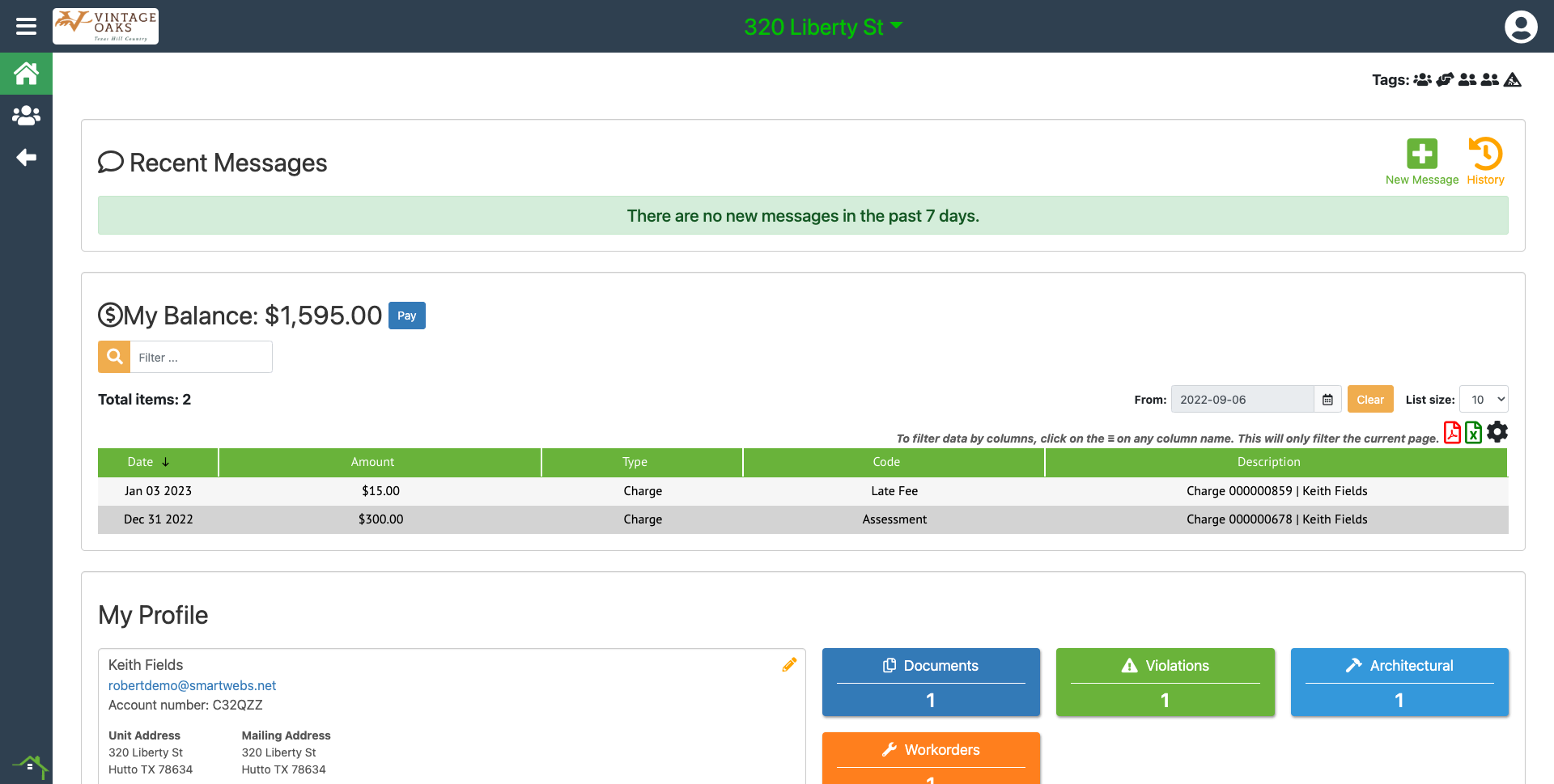
Task: Click the Pay button
Action: pyautogui.click(x=406, y=316)
